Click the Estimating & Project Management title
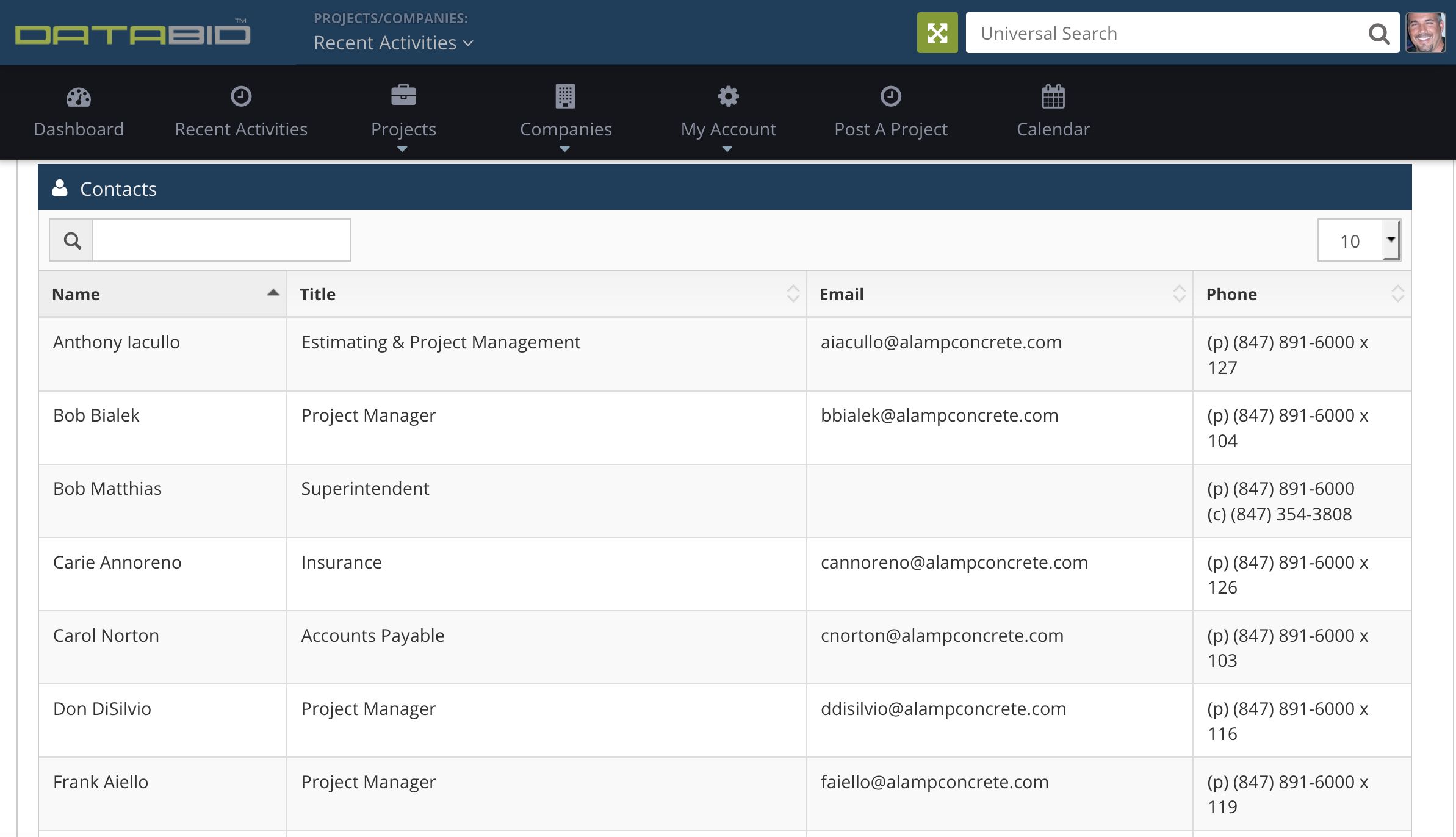The height and width of the screenshot is (837, 1456). 441,342
